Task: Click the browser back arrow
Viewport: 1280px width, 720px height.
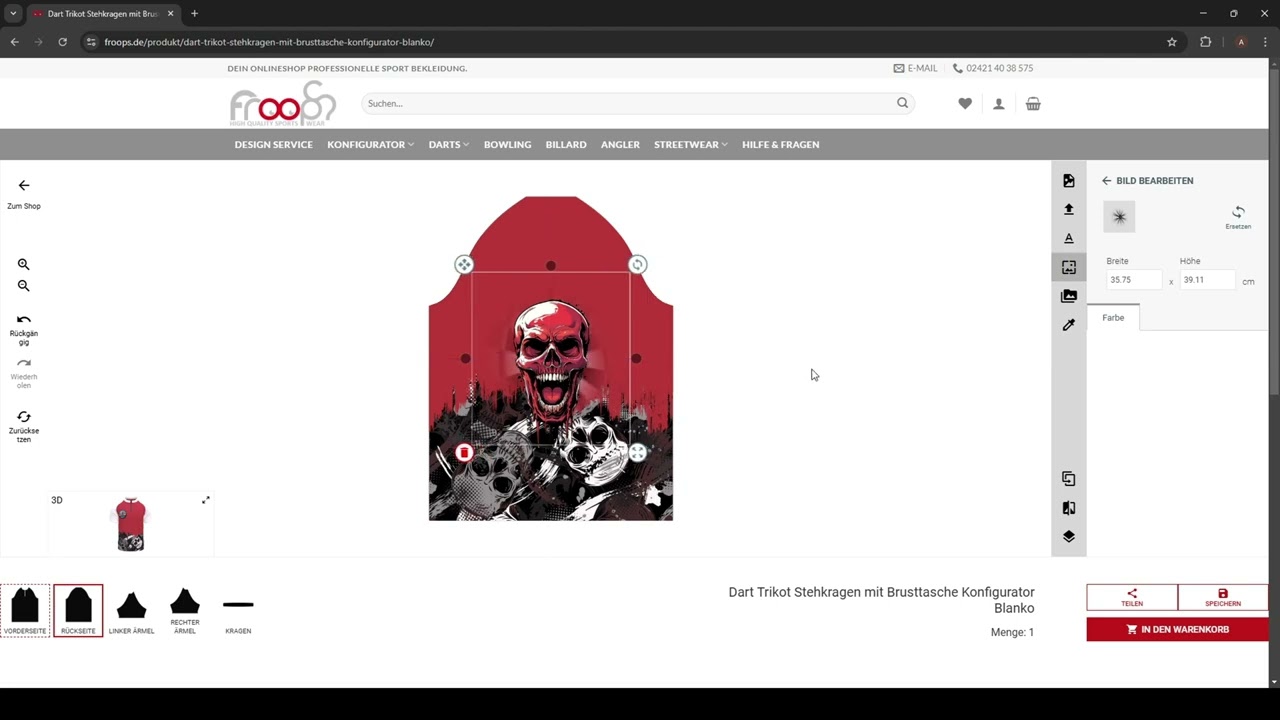Action: [x=14, y=42]
